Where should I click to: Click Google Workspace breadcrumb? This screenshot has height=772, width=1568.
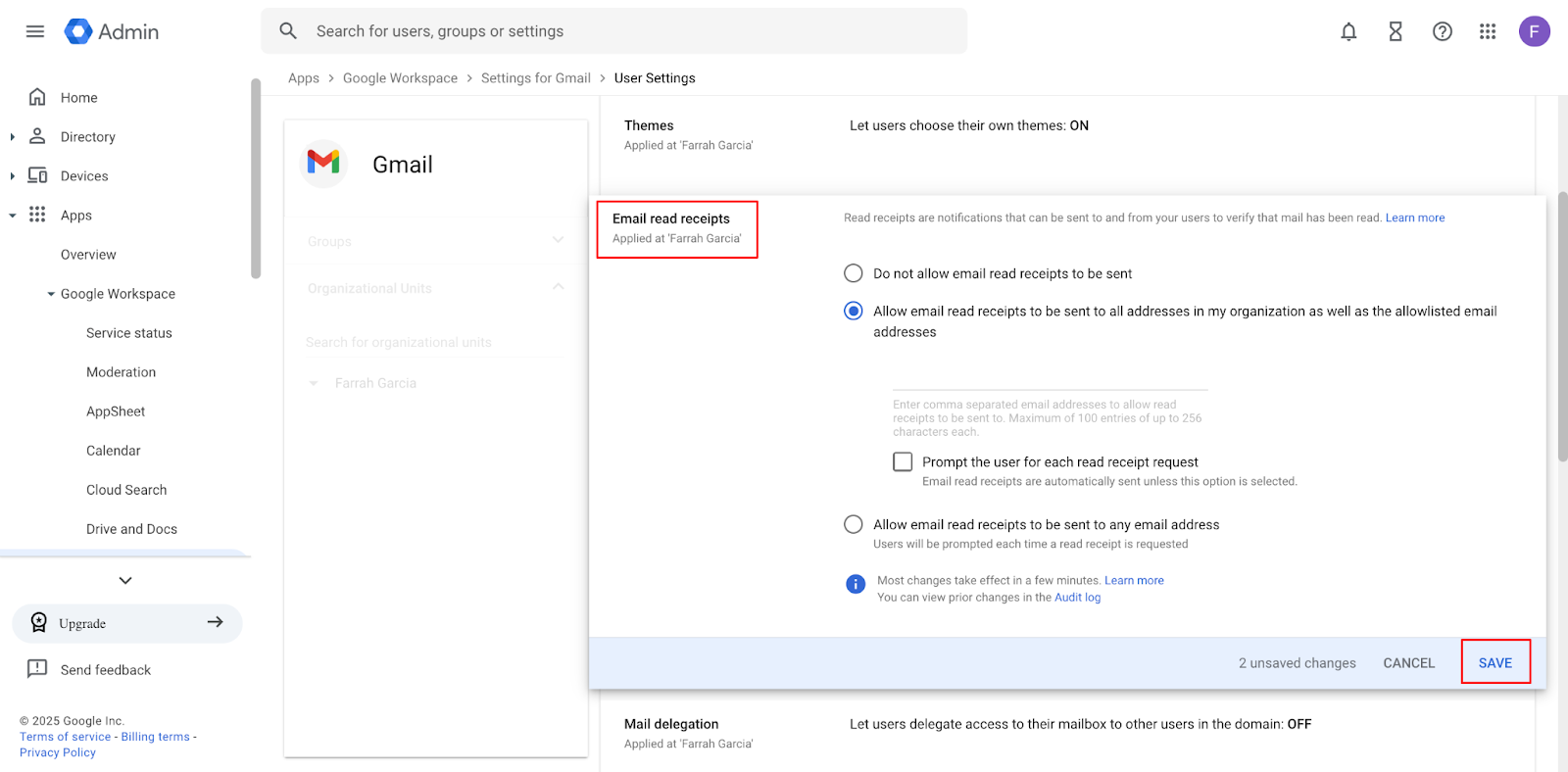(400, 77)
